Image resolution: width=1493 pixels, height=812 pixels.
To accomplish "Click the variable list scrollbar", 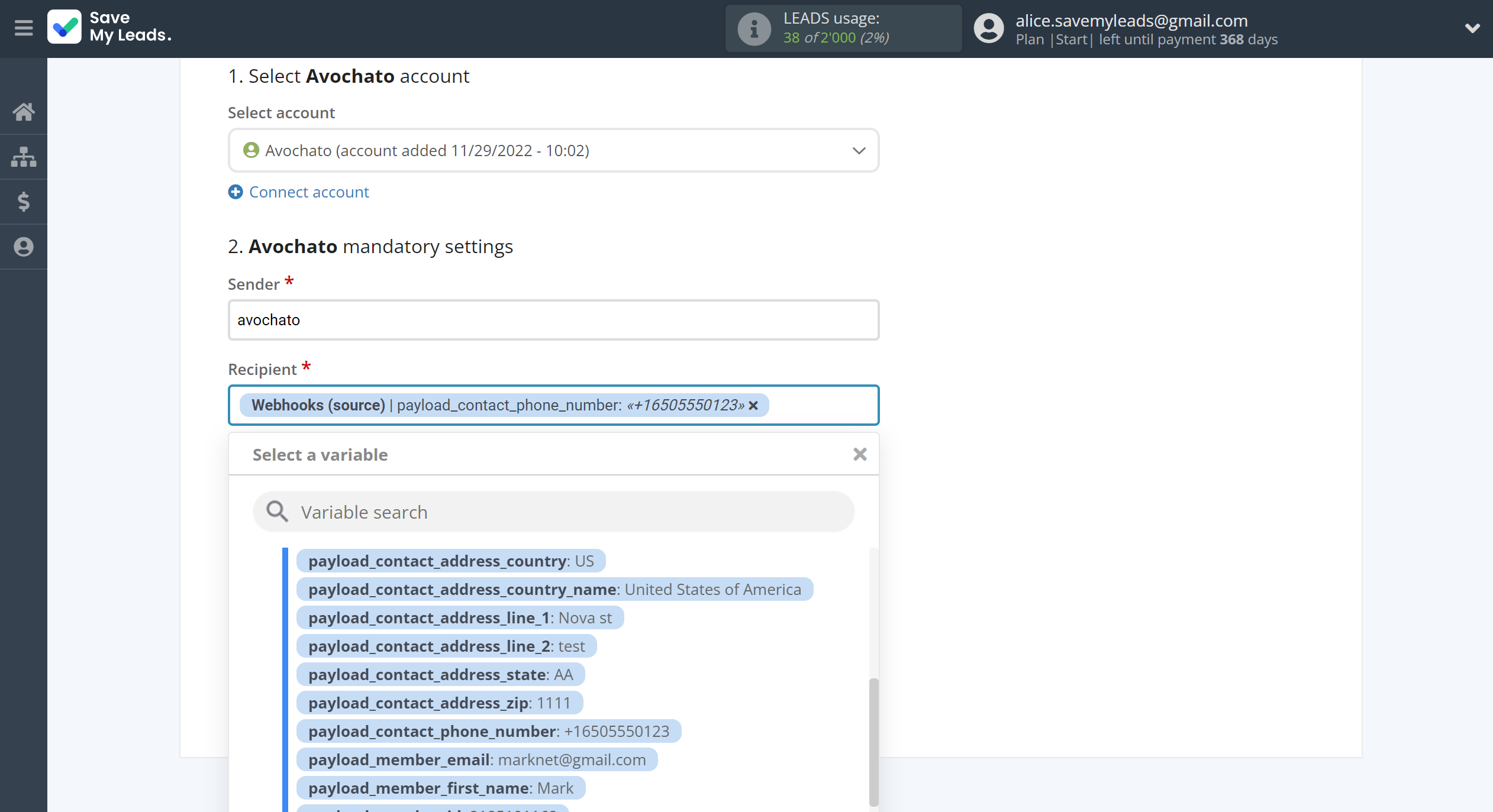I will click(x=873, y=742).
